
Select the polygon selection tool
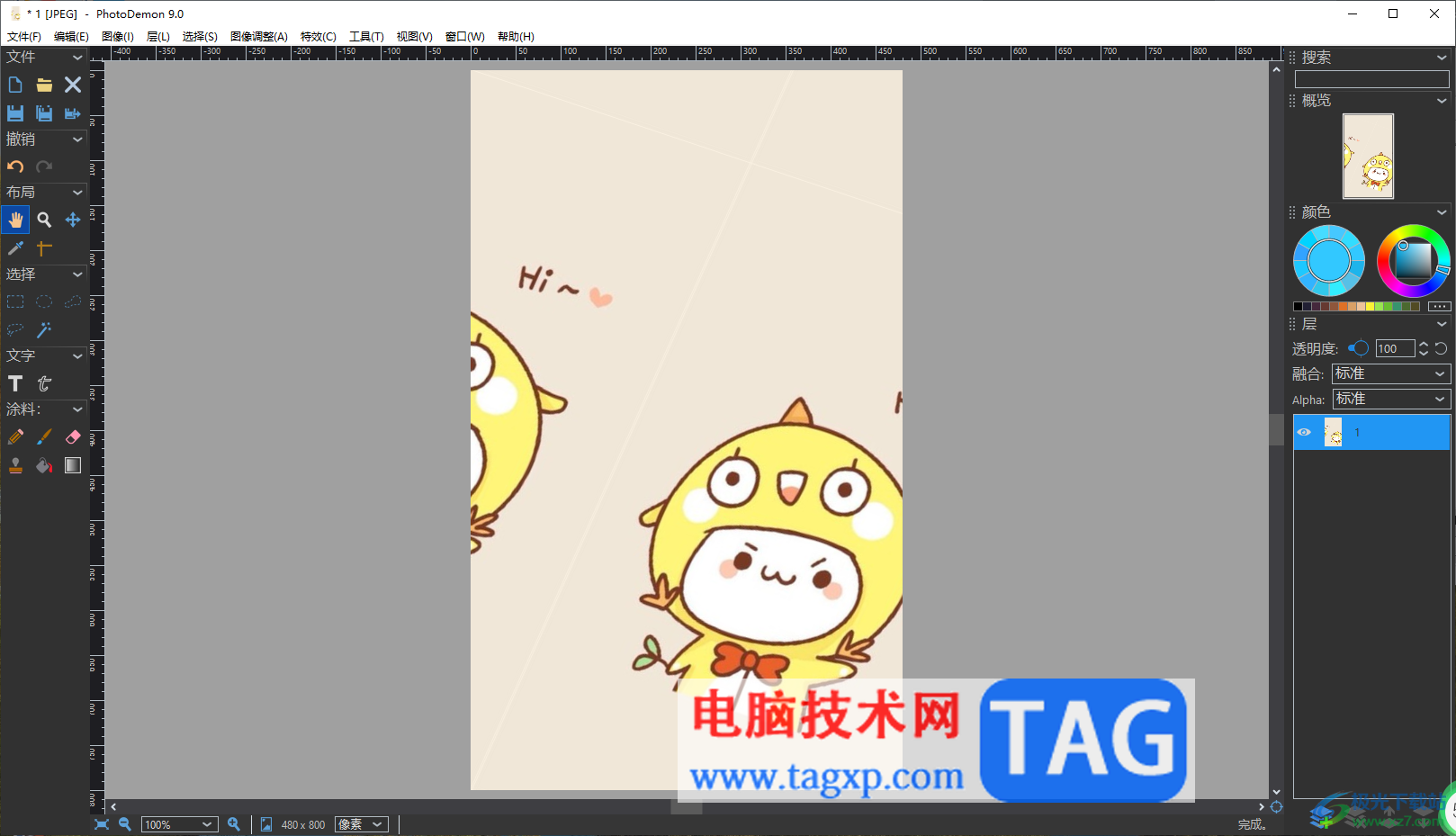point(73,301)
